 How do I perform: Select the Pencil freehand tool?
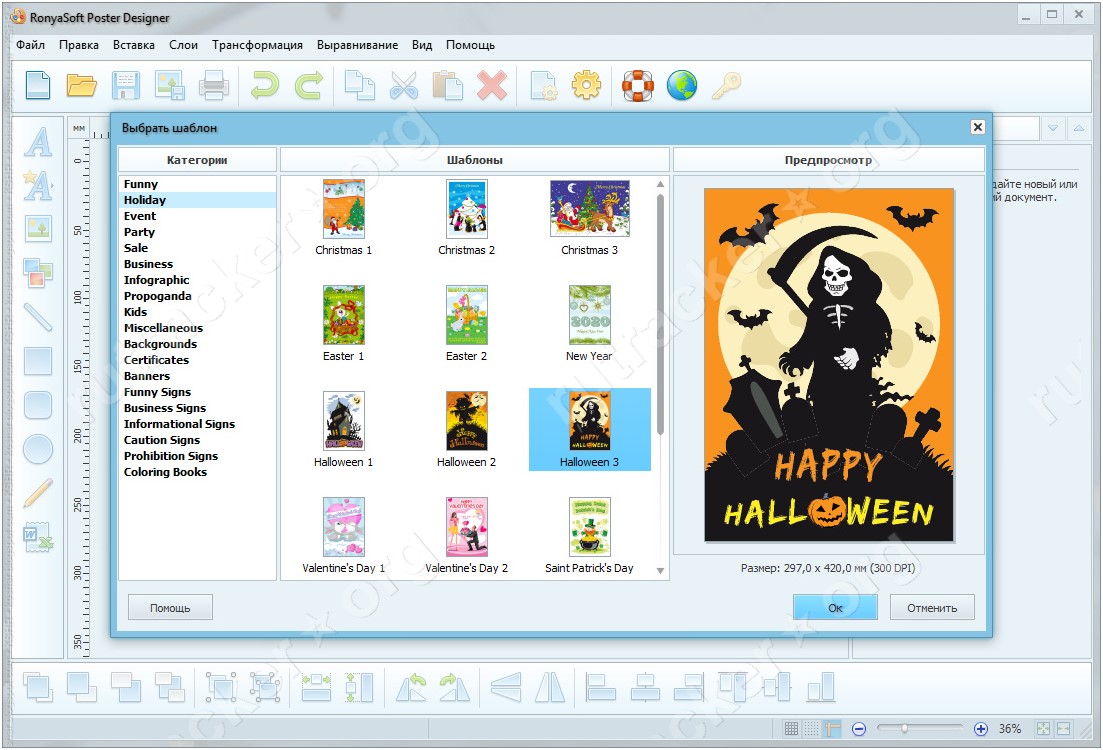pos(38,492)
